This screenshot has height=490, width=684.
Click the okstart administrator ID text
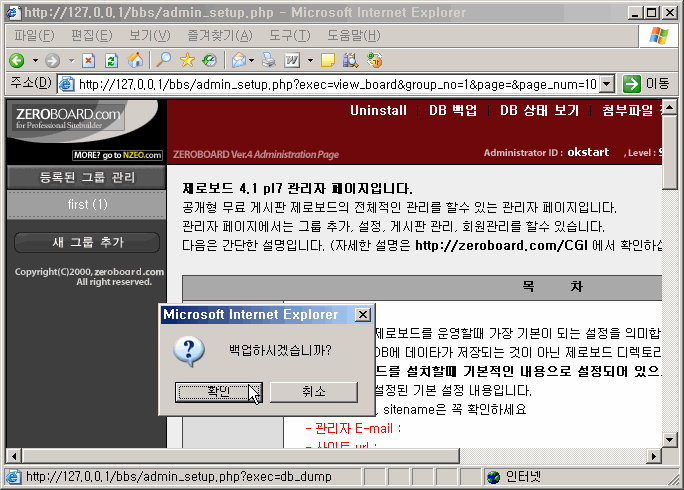coord(588,152)
